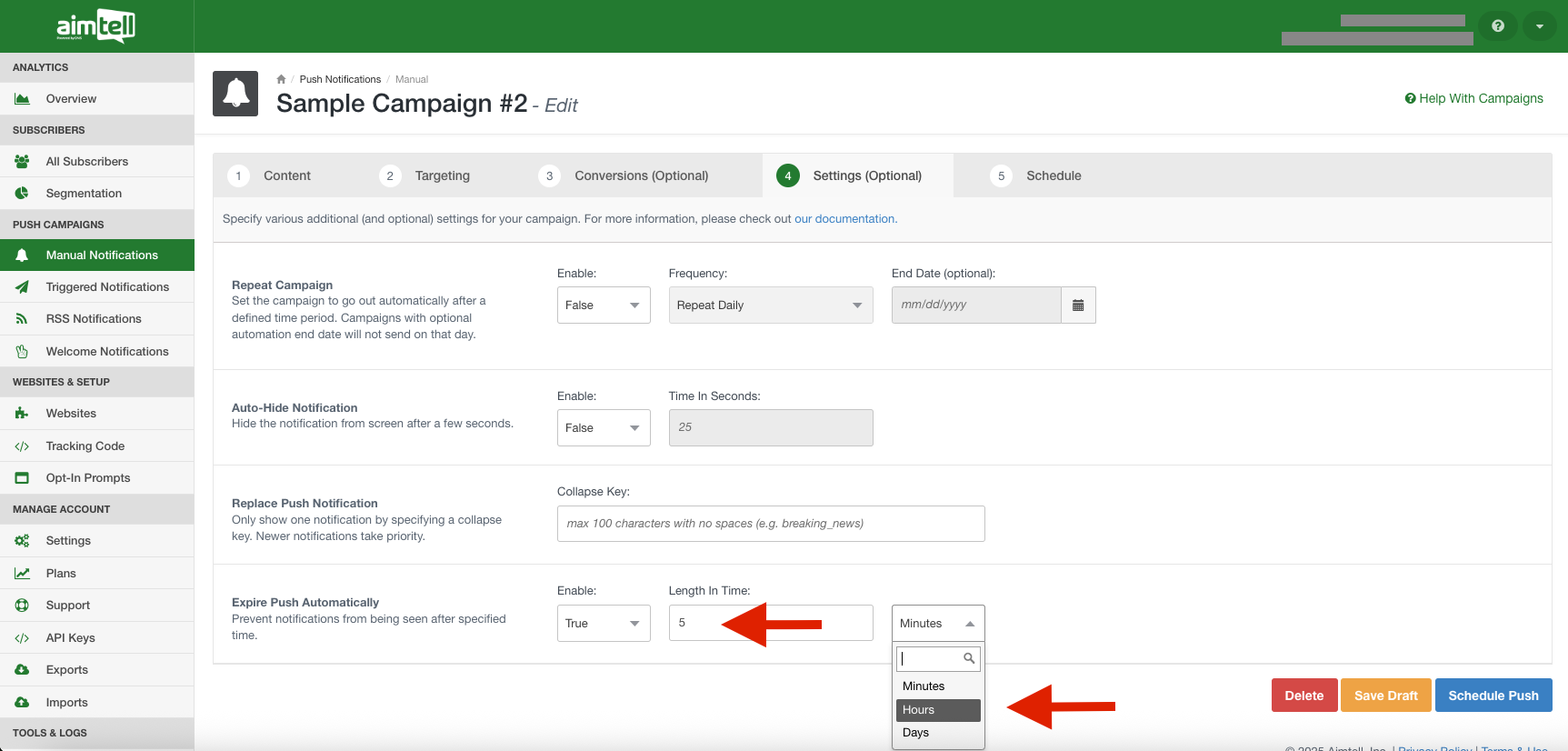Image resolution: width=1568 pixels, height=751 pixels.
Task: Click the Tracking Code brackets icon
Action: 22,446
